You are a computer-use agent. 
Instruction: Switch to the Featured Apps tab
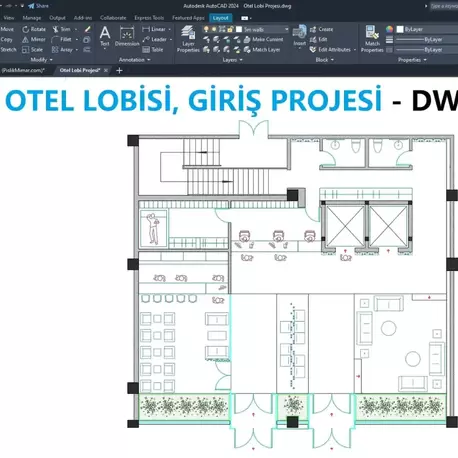pos(188,18)
